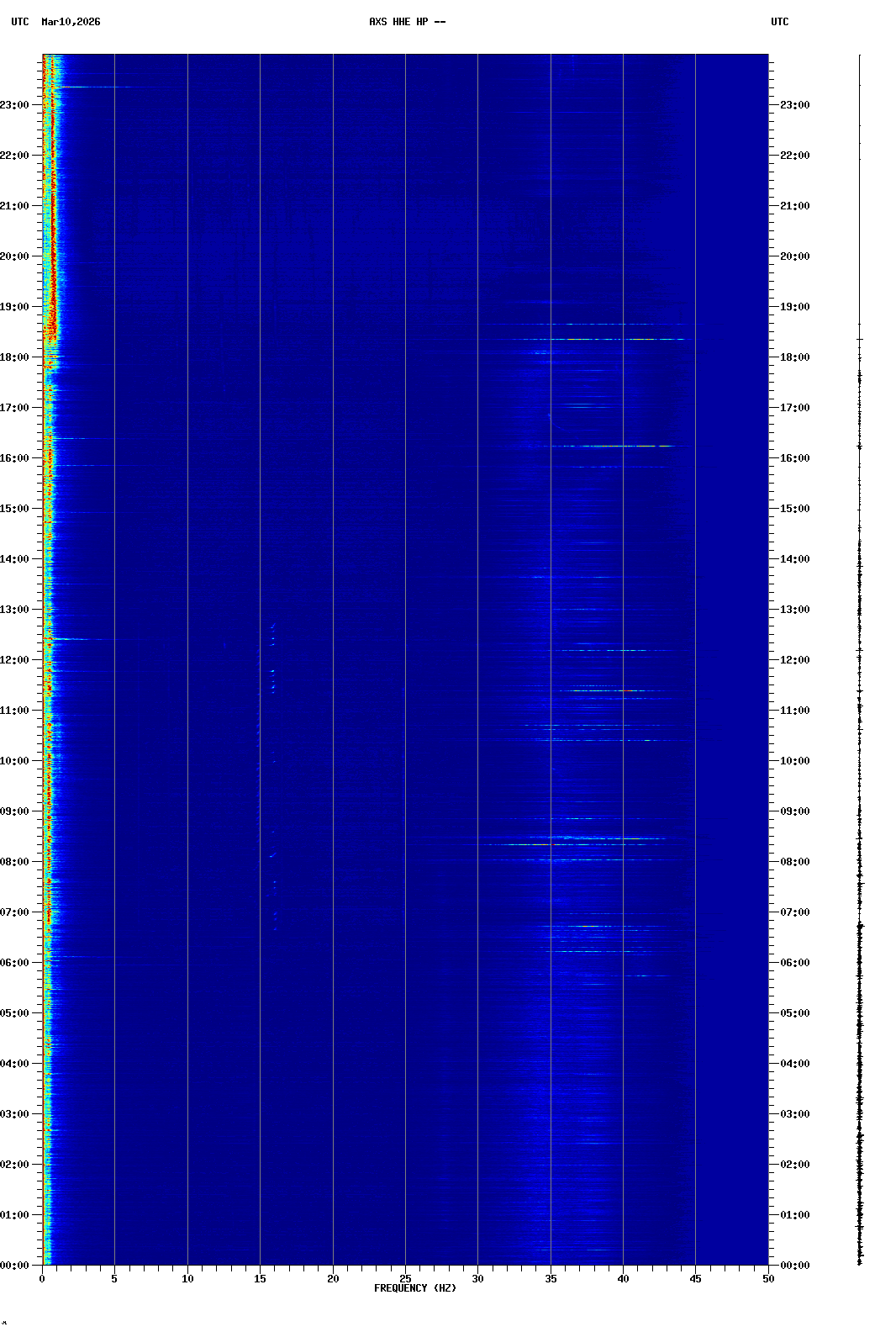The width and height of the screenshot is (896, 1332).
Task: Click the UTC label at top right
Action: coord(779,22)
